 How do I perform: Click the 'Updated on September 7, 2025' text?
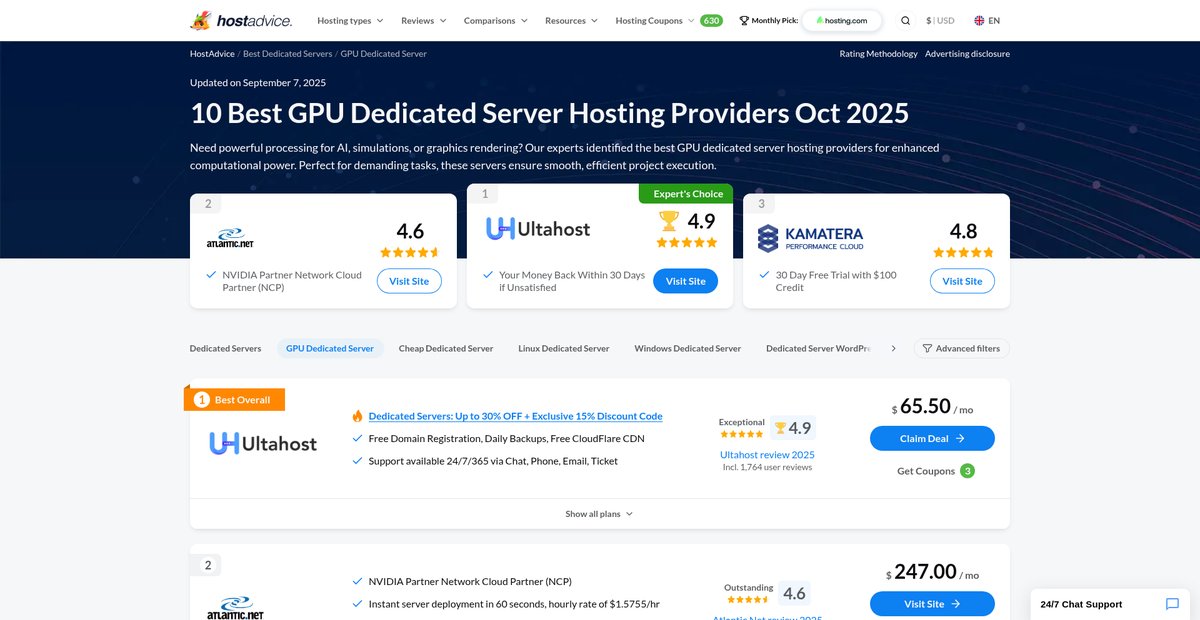click(x=258, y=82)
